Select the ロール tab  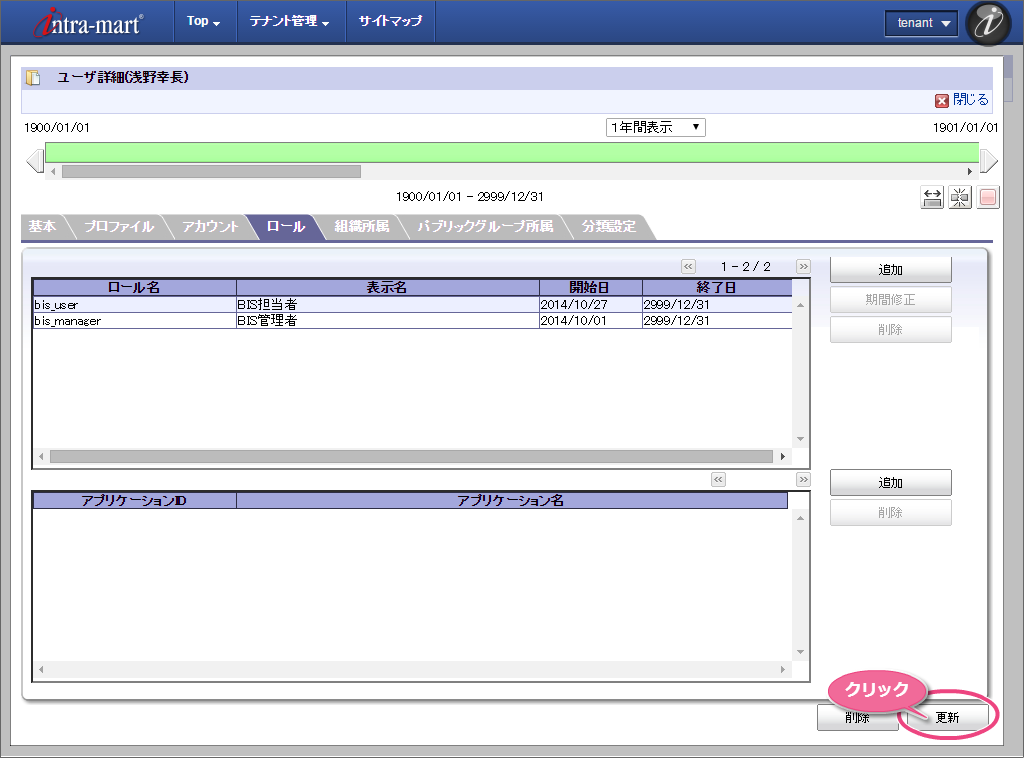click(286, 227)
